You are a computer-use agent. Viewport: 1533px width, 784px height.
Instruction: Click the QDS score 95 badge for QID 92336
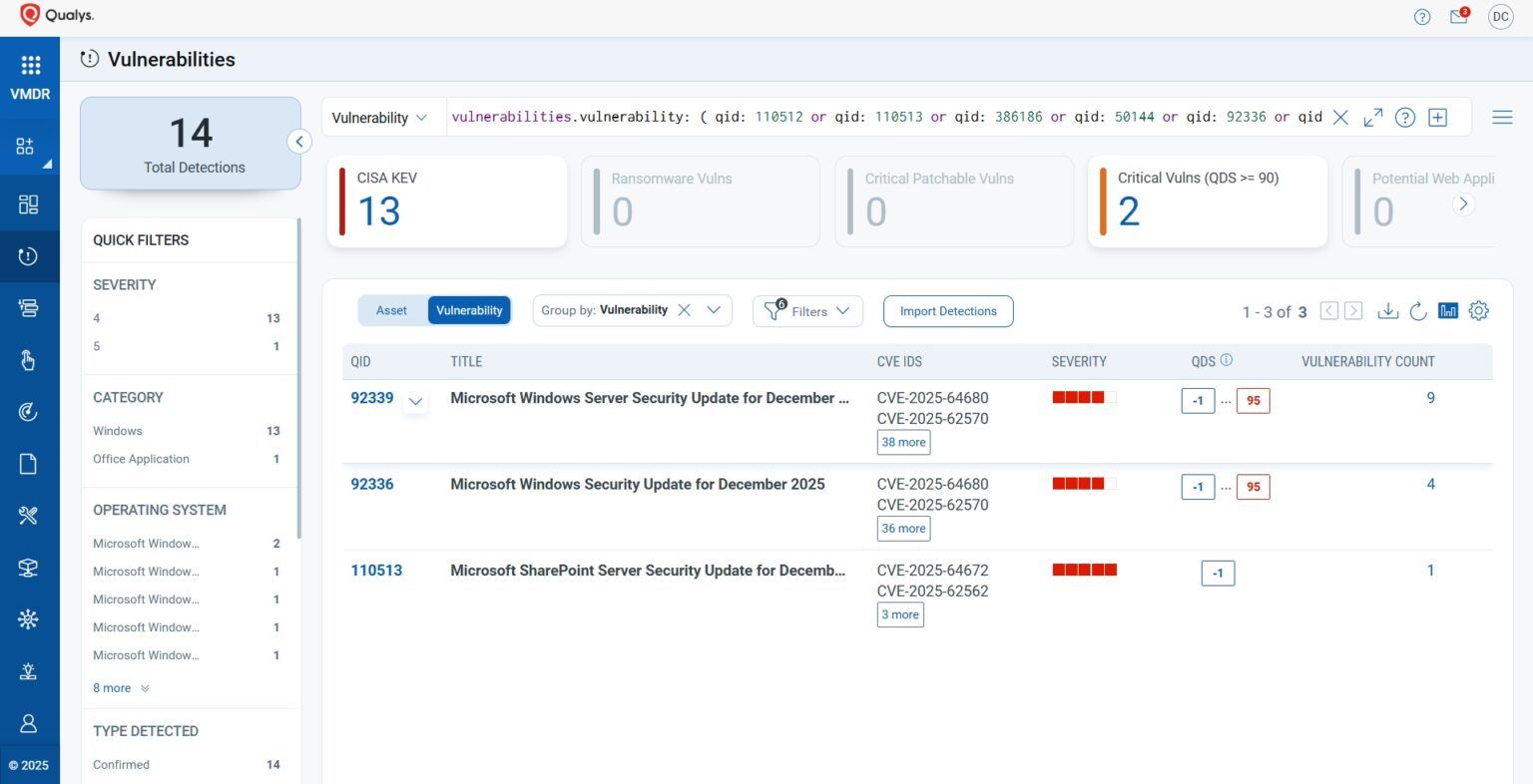[x=1253, y=487]
